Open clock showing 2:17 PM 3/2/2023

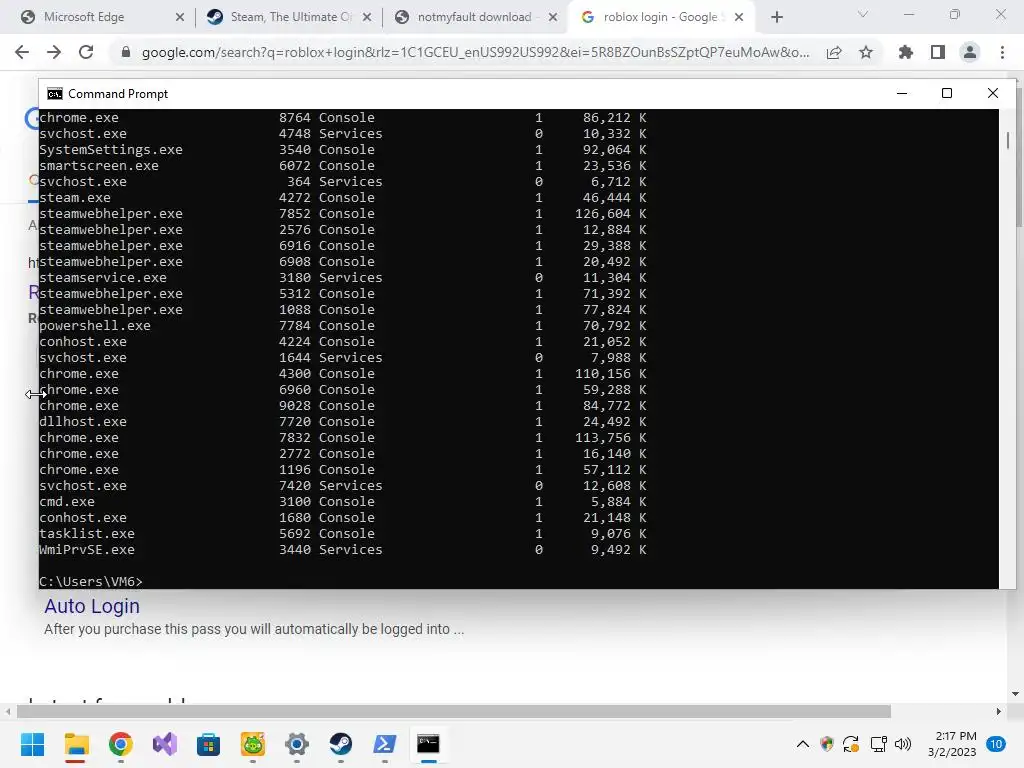pos(952,744)
